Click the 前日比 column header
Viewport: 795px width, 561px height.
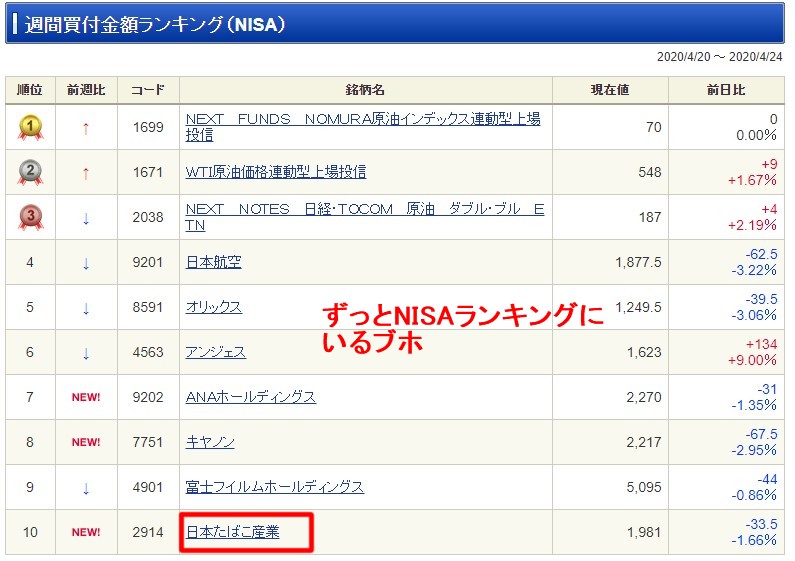[726, 90]
